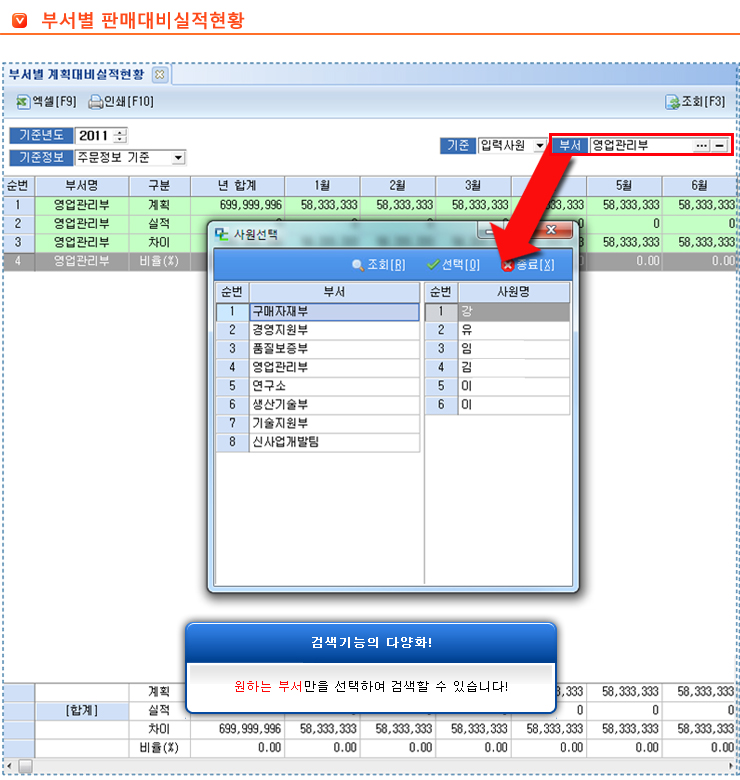Viewport: 740px width, 780px height.
Task: Click the 선택[O] checkmark in the dialog
Action: click(433, 265)
